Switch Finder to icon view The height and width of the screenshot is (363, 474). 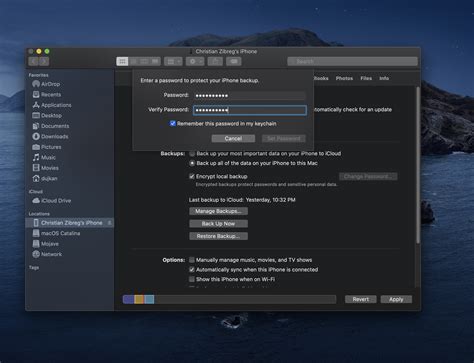(x=122, y=61)
